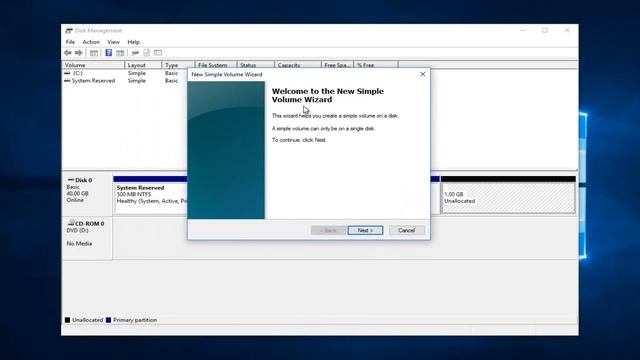Click the (C:) volume drive icon
The image size is (640, 360).
67,73
